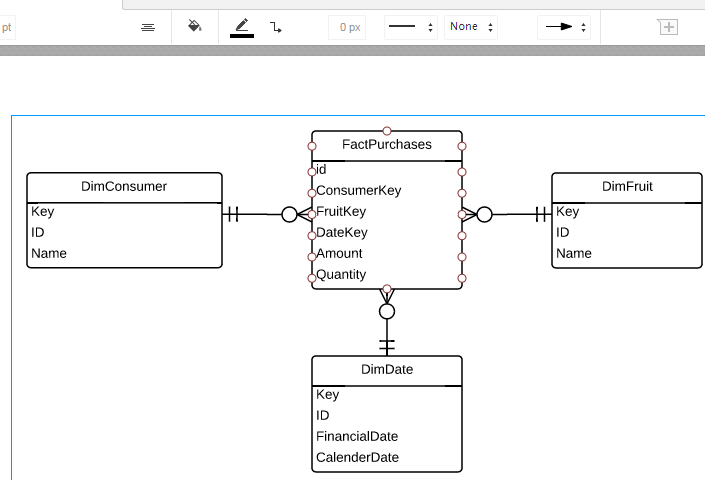Click the Quantity field row
This screenshot has width=705, height=480.
click(x=341, y=275)
